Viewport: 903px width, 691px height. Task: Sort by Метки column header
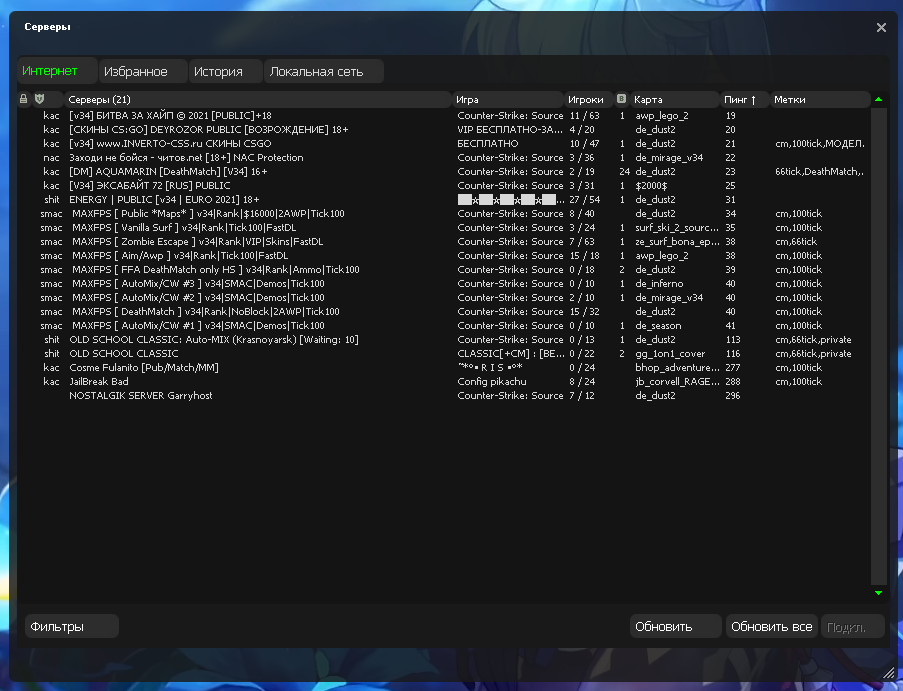point(820,100)
